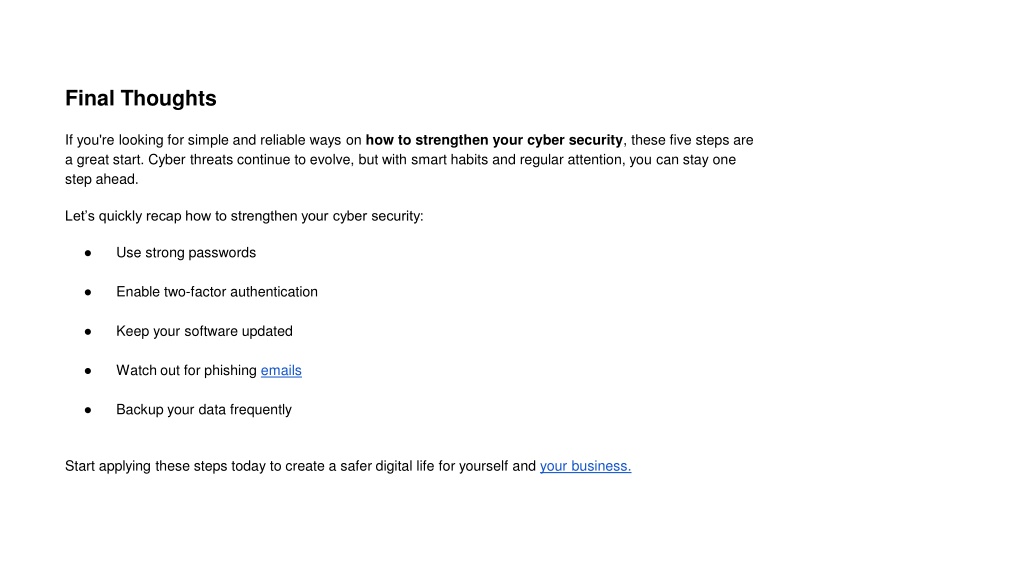Click the phrase "these five steps are"
Screen dimensions: 1024x576
(692, 140)
